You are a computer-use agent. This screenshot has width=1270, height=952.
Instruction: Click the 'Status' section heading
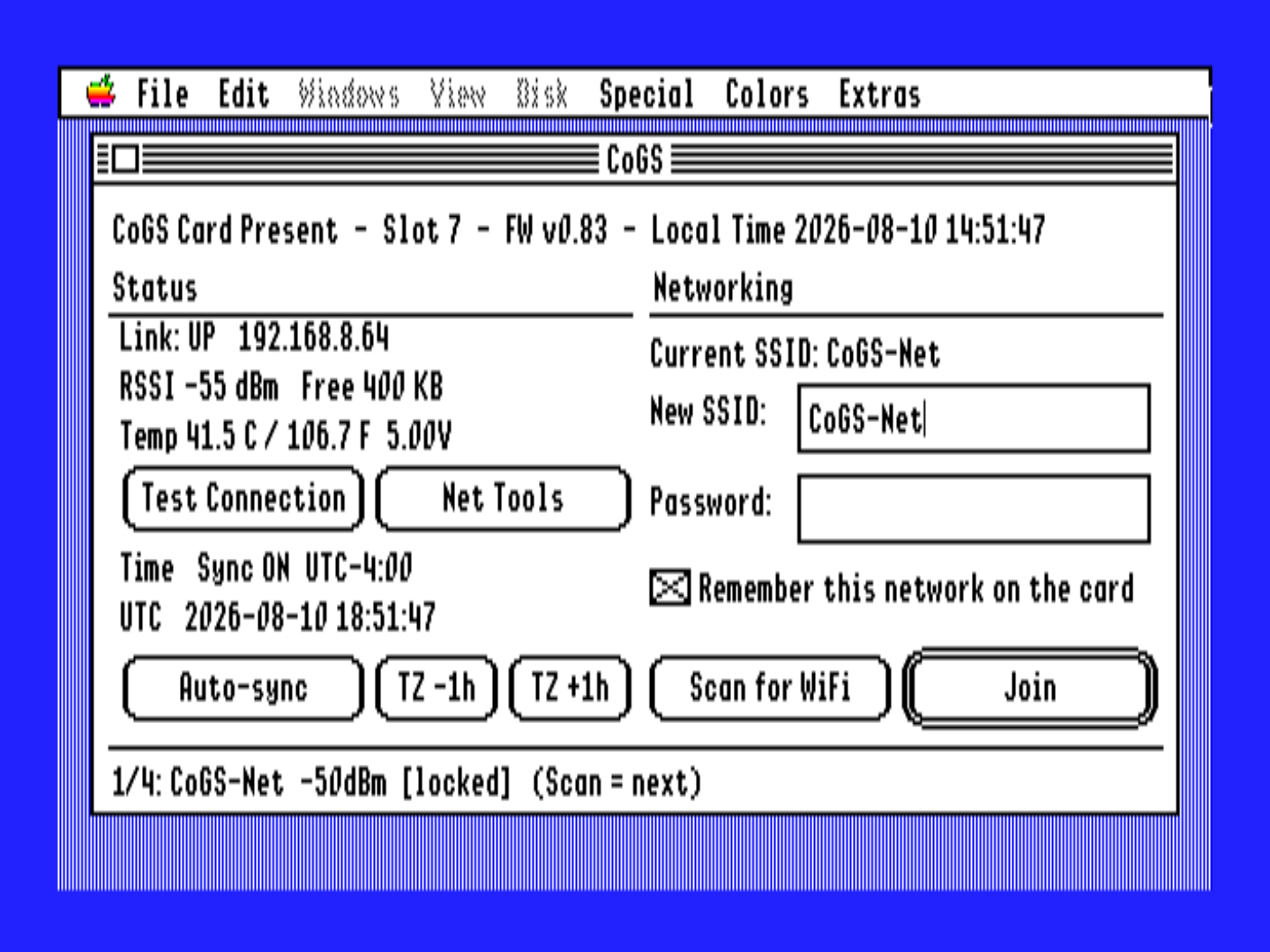click(x=154, y=288)
